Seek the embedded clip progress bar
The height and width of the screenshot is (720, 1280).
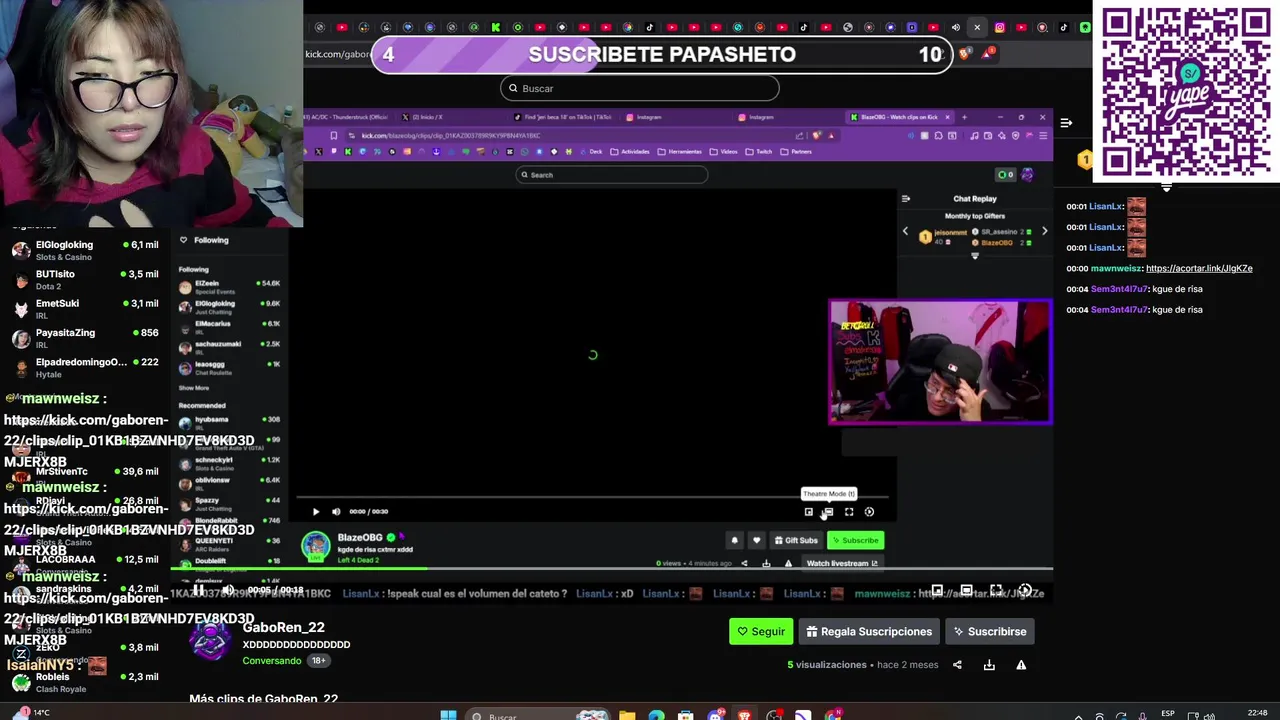[x=592, y=497]
